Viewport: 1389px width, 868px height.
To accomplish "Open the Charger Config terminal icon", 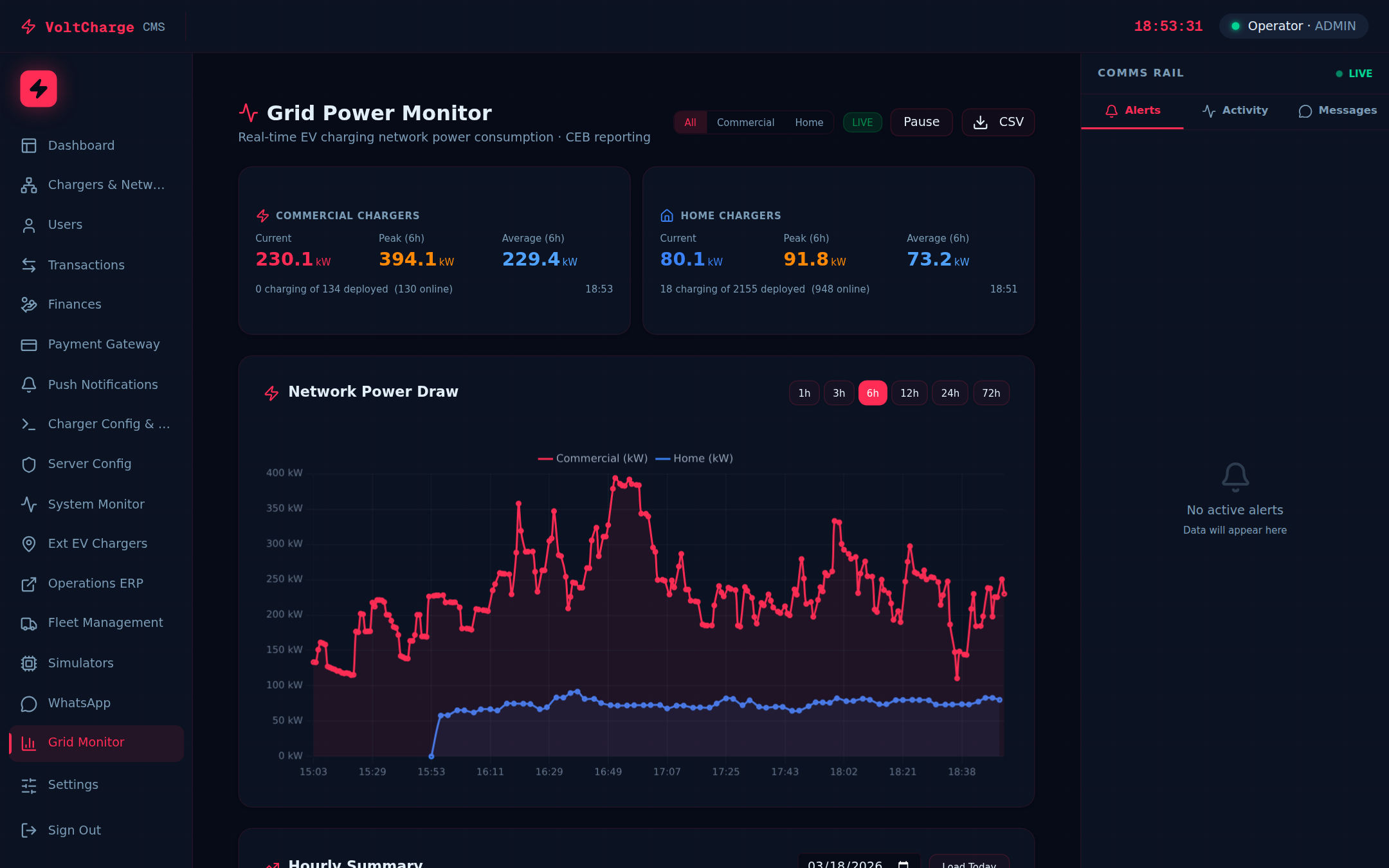I will pos(29,424).
